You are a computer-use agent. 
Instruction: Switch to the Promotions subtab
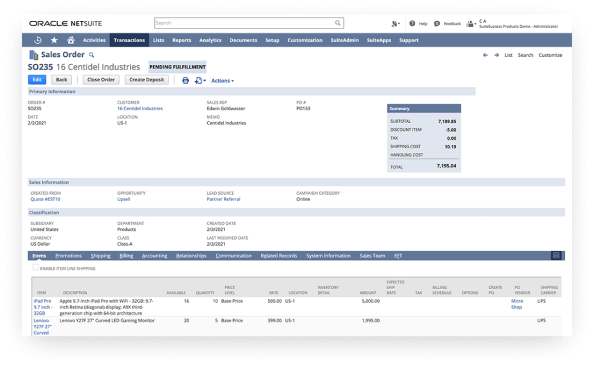point(69,256)
